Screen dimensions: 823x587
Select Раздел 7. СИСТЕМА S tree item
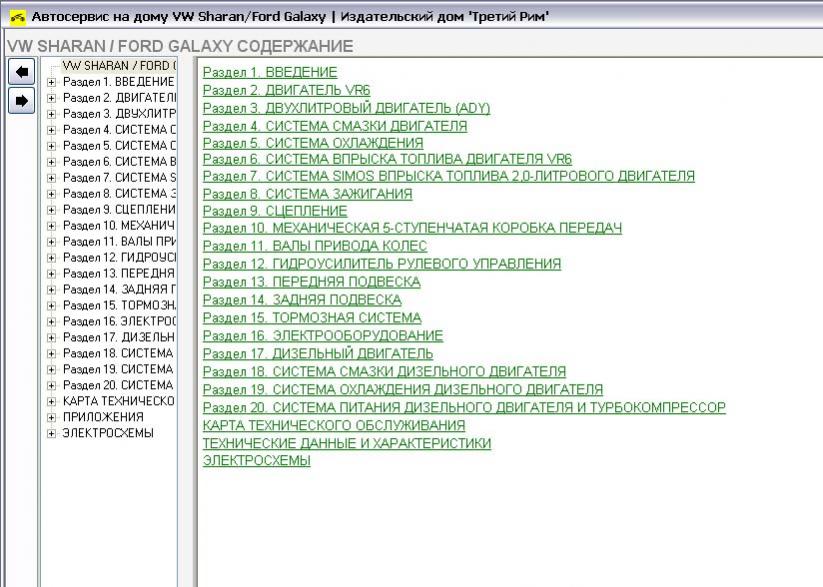pyautogui.click(x=120, y=177)
